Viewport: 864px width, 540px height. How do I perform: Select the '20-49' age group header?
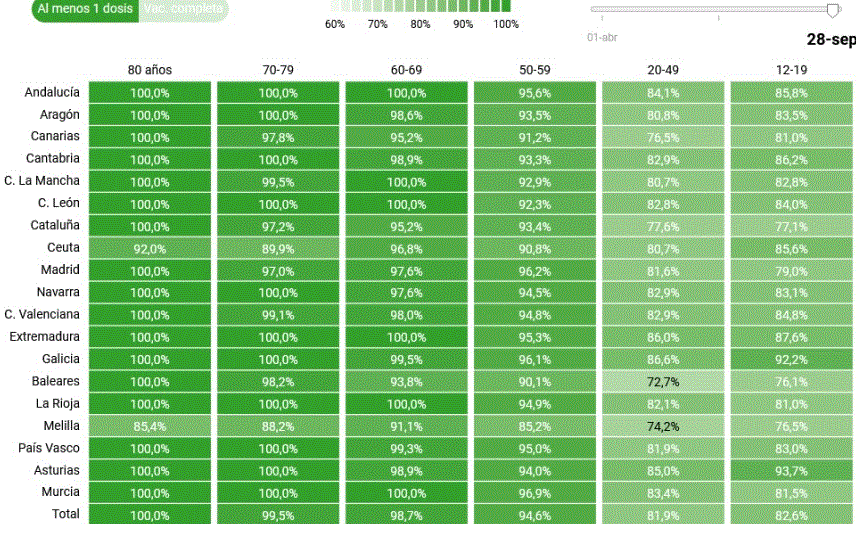[663, 70]
